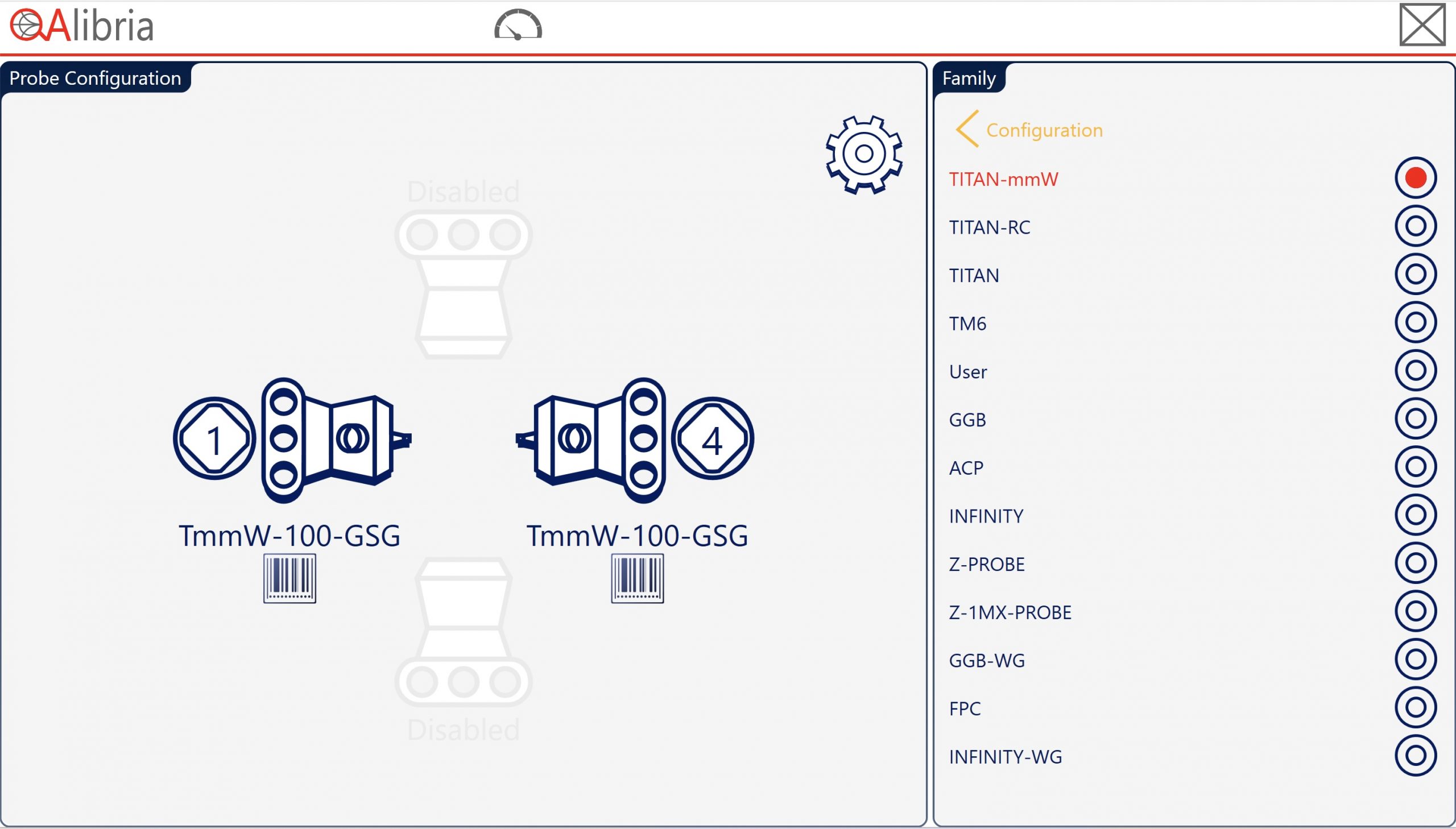Click the Probe Configuration tab header
Viewport: 1456px width, 829px height.
click(95, 78)
